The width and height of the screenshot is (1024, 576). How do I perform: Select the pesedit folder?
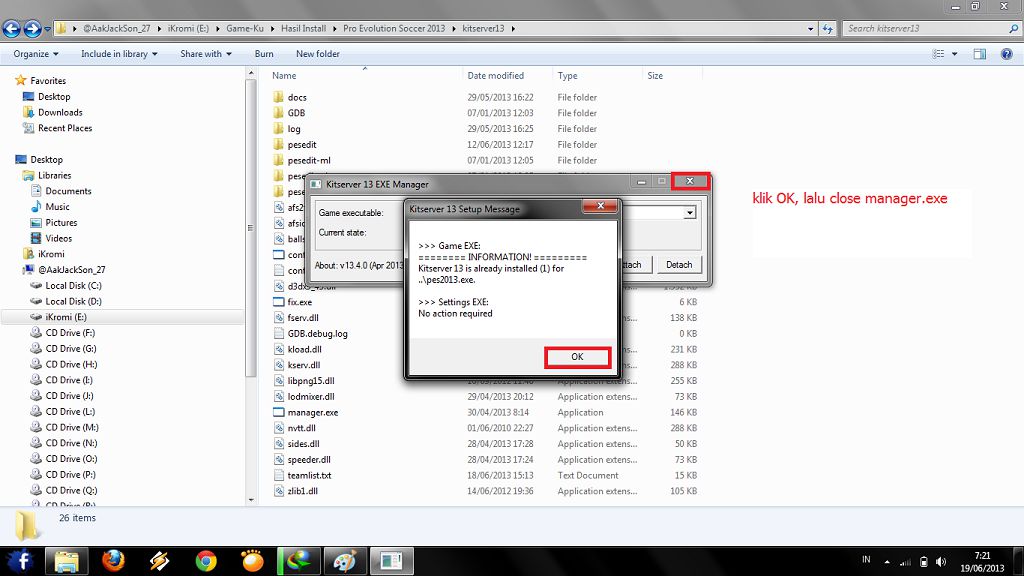click(302, 144)
